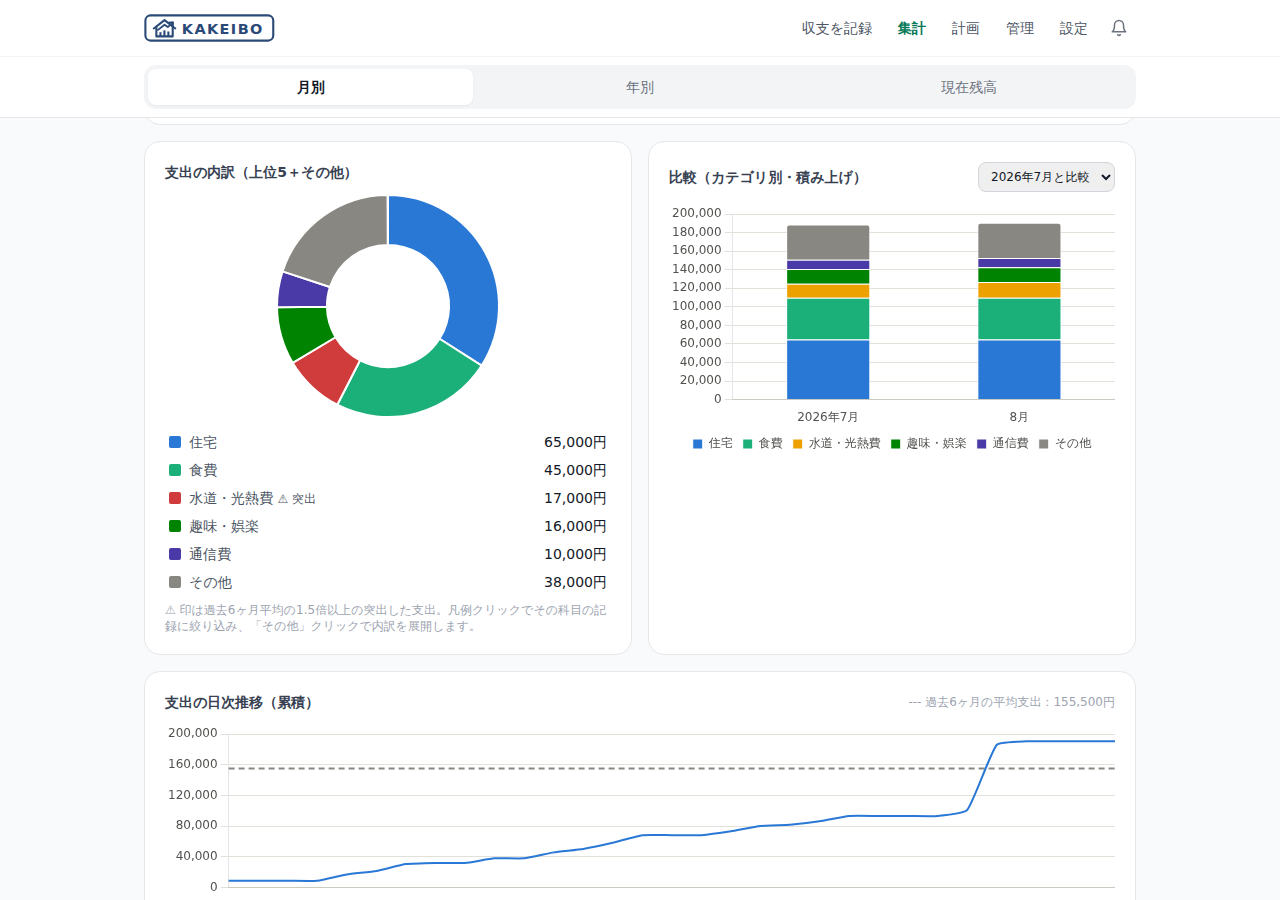
Task: Click the 16,000円 amount
Action: click(575, 526)
